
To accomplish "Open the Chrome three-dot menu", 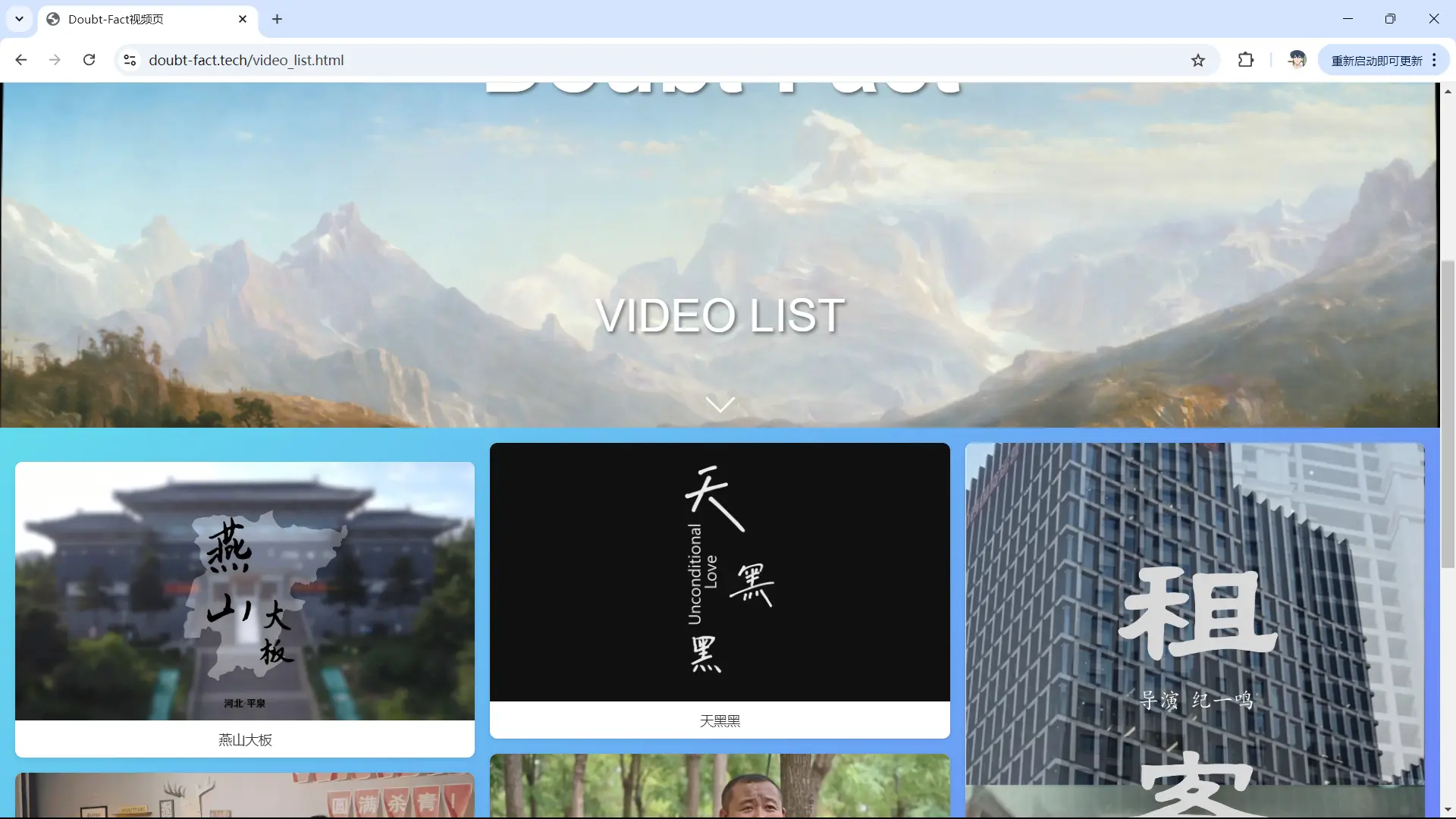I will (x=1434, y=60).
